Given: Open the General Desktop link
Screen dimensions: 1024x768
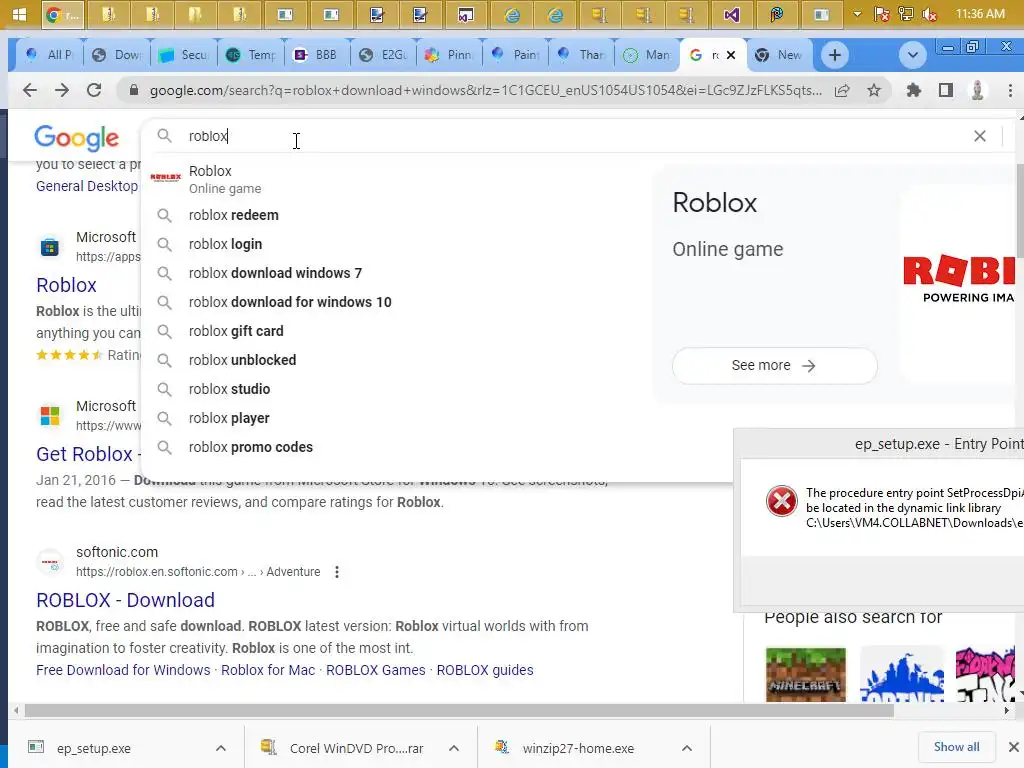Looking at the screenshot, I should [87, 186].
